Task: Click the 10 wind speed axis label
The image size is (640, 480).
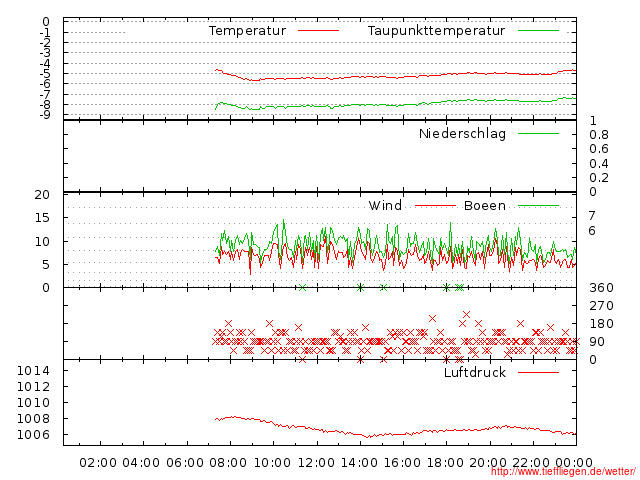Action: click(42, 241)
